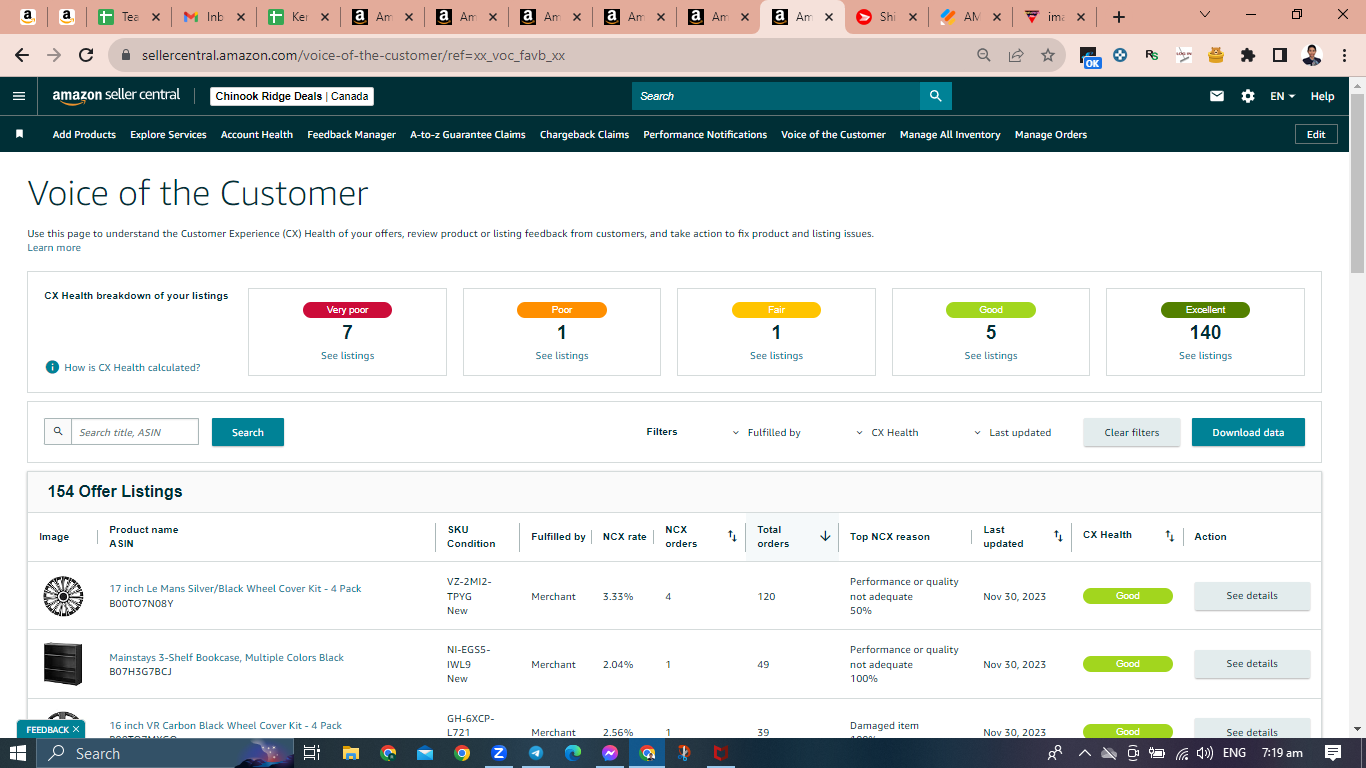Open the Windows notification center icon

click(x=1333, y=753)
